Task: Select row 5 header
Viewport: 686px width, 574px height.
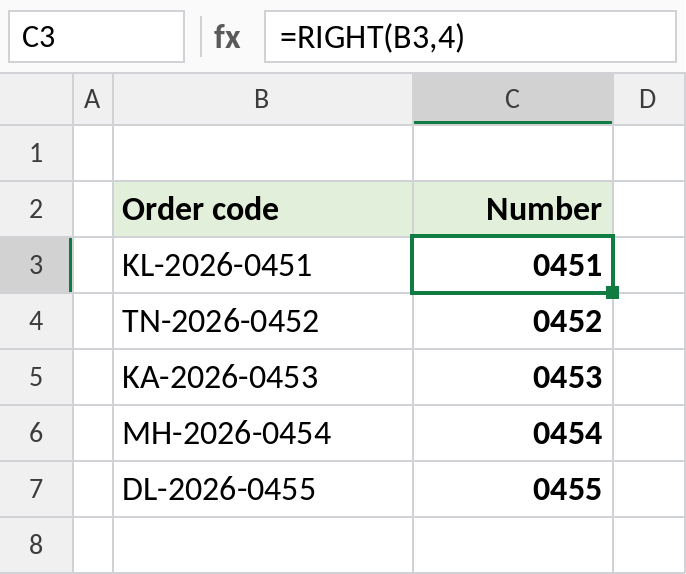Action: 36,377
